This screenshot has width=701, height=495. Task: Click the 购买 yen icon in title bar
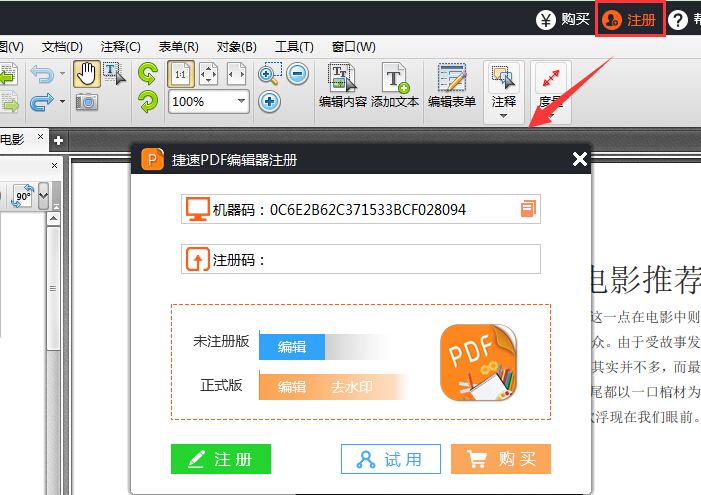pos(545,20)
